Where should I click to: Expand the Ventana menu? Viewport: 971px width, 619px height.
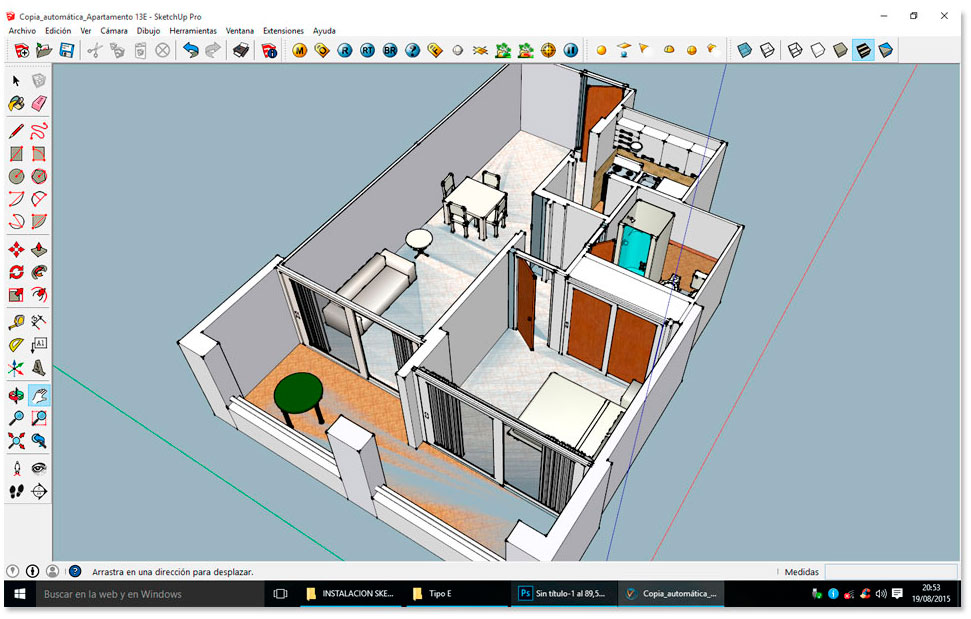point(240,30)
